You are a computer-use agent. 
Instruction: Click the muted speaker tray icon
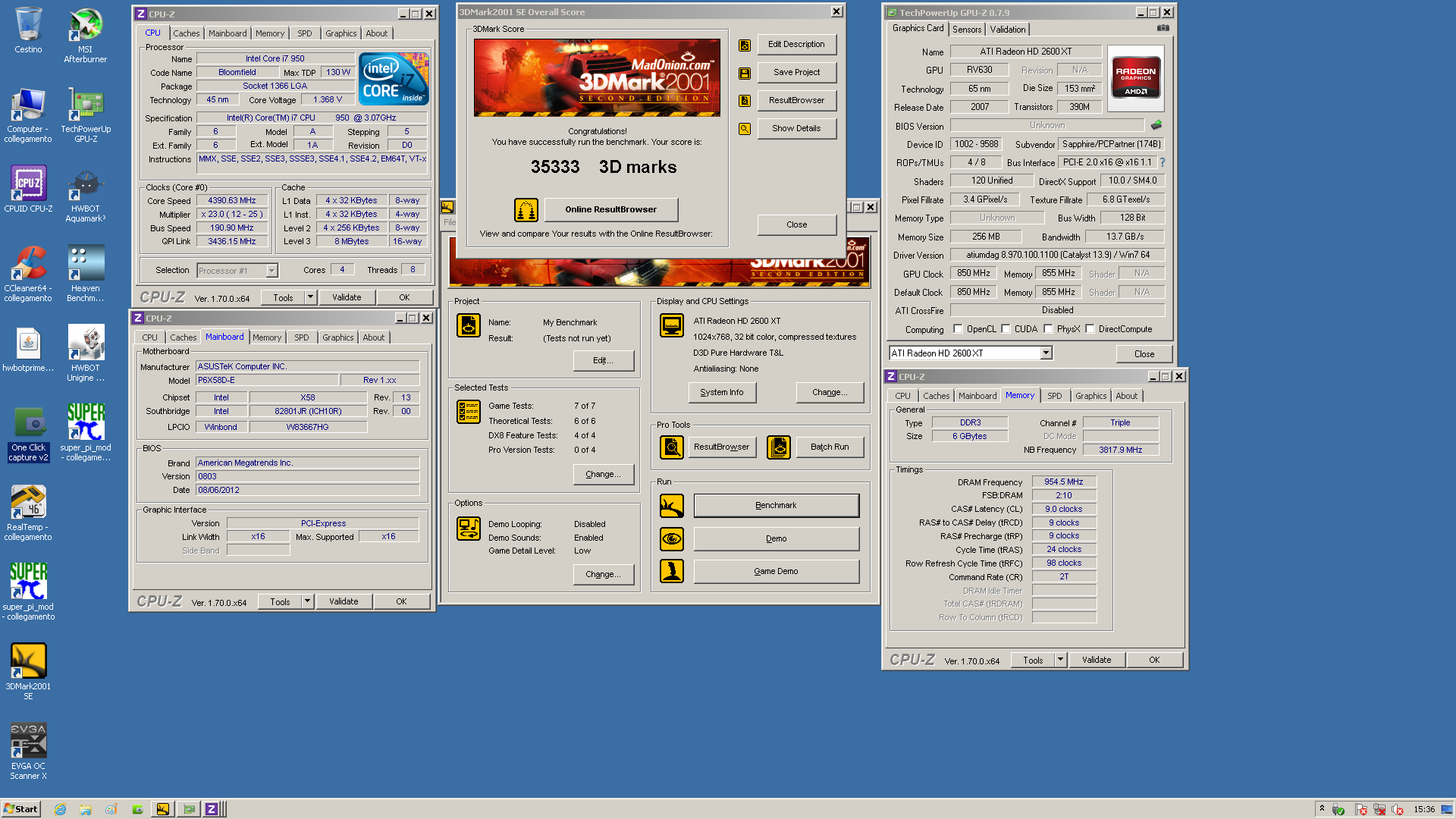pos(1398,809)
